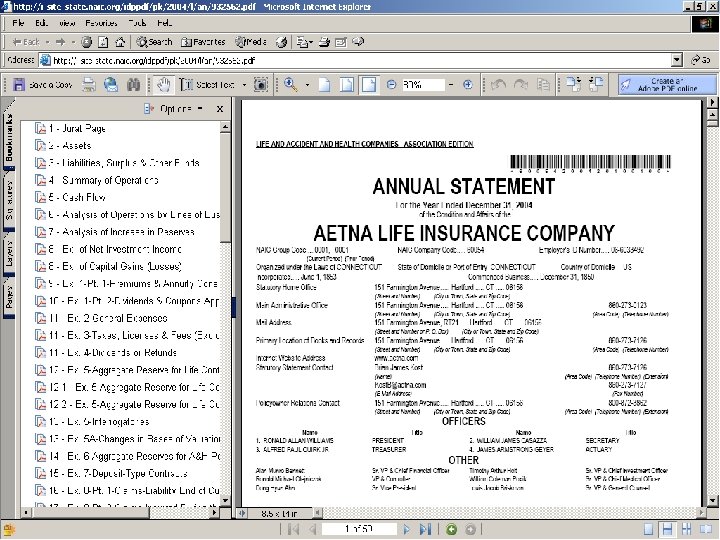The width and height of the screenshot is (720, 540).
Task: Click the binoculars Search icon
Action: click(134, 85)
